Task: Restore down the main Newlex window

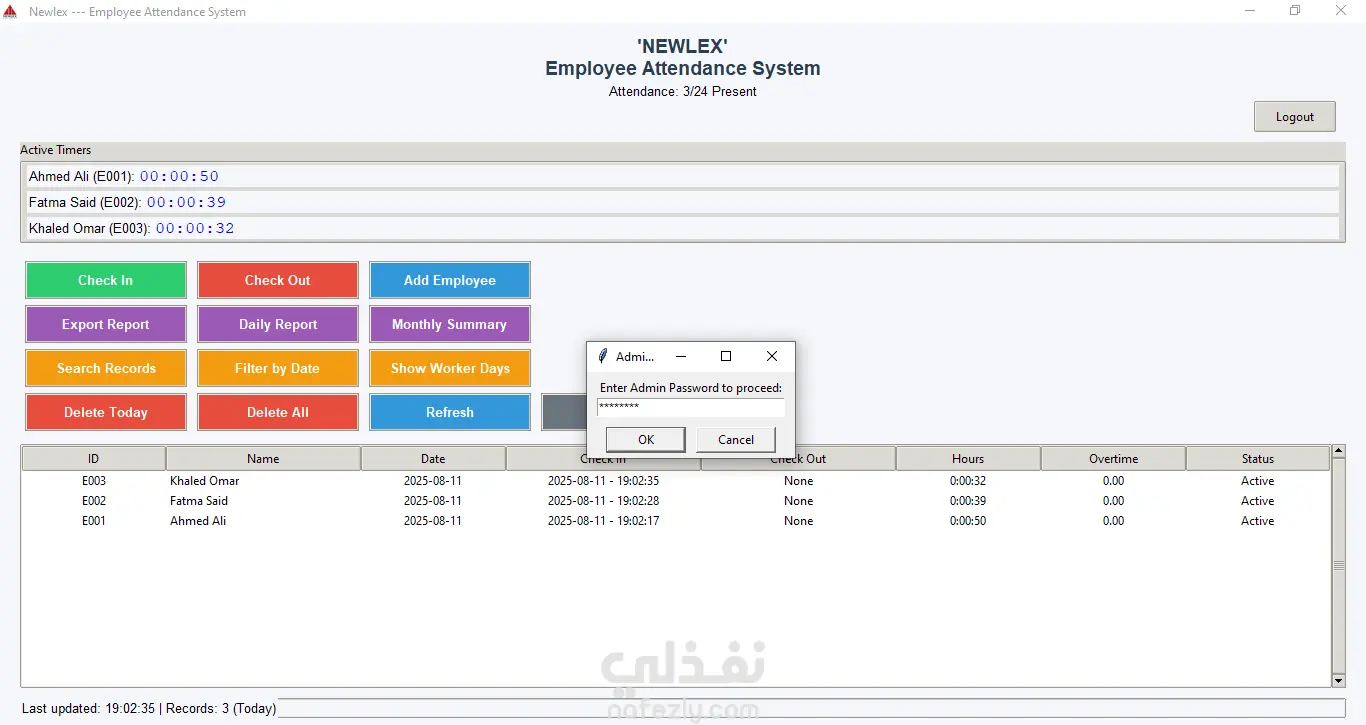Action: click(1295, 11)
